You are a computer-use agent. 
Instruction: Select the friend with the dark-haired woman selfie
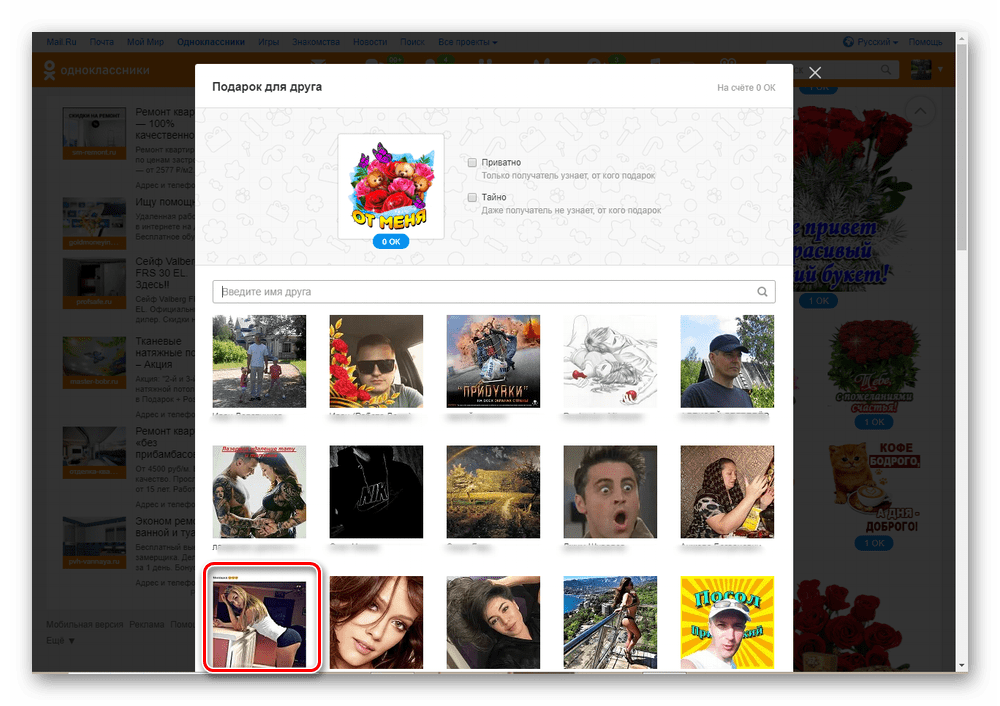click(x=493, y=622)
